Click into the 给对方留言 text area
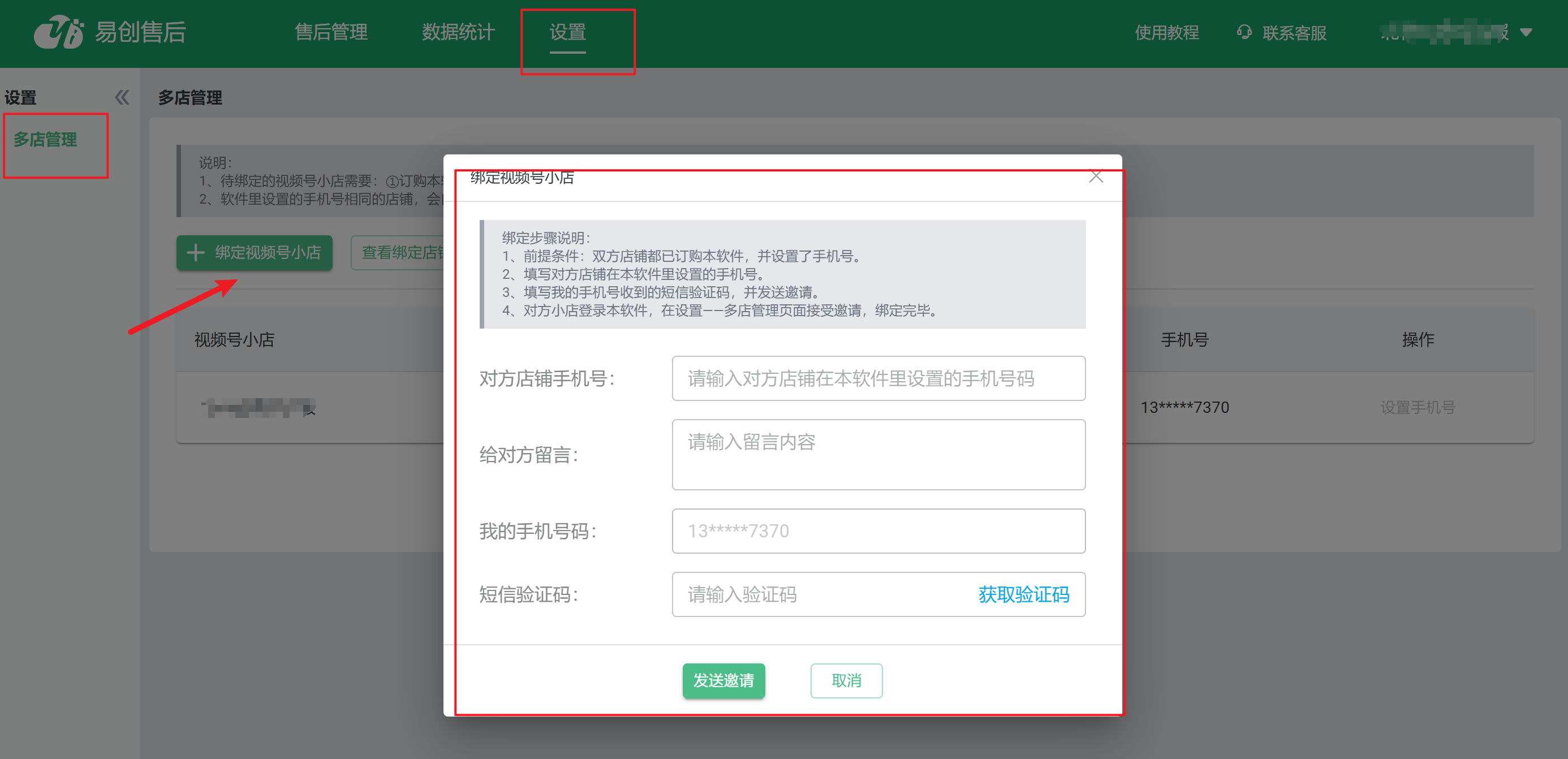This screenshot has height=759, width=1568. pos(878,454)
